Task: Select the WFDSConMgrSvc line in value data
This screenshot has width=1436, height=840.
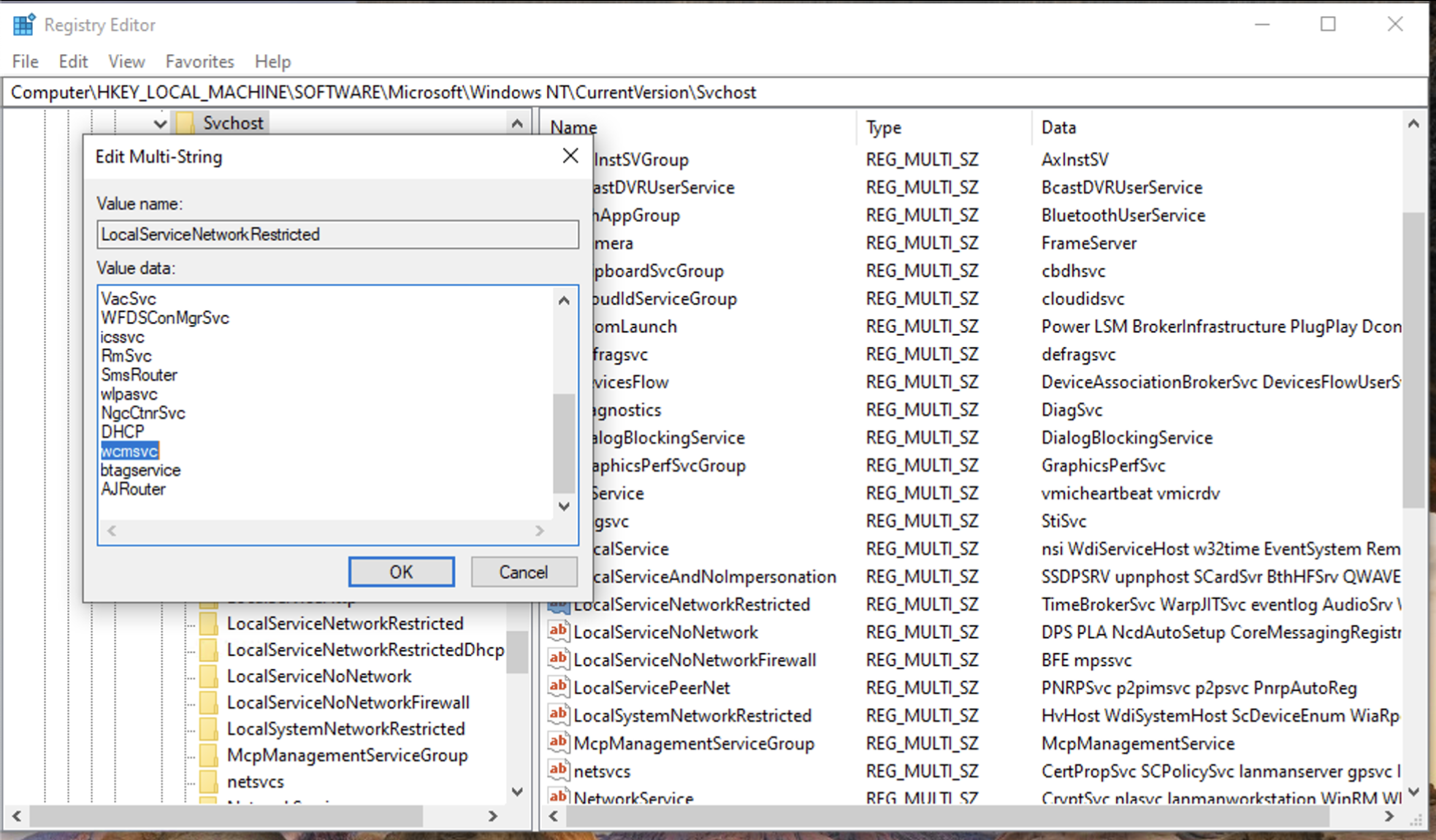Action: [165, 318]
